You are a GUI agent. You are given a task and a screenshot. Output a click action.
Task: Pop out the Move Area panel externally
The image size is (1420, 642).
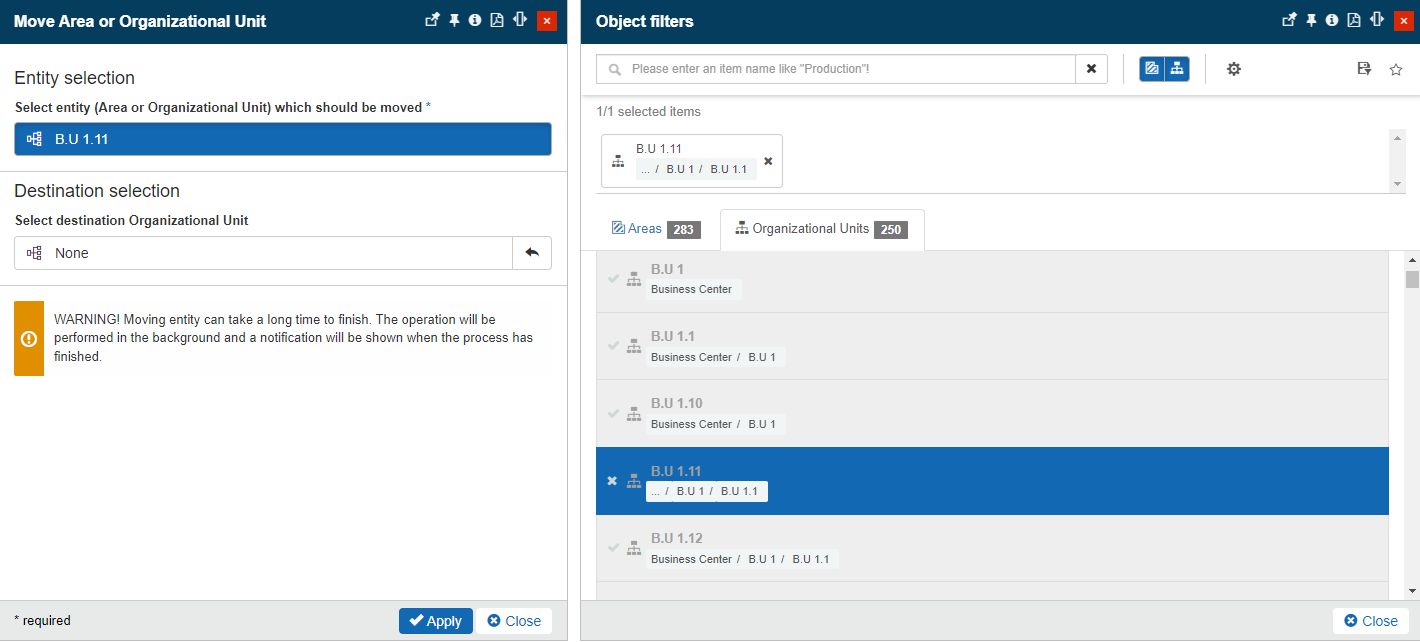click(x=432, y=20)
